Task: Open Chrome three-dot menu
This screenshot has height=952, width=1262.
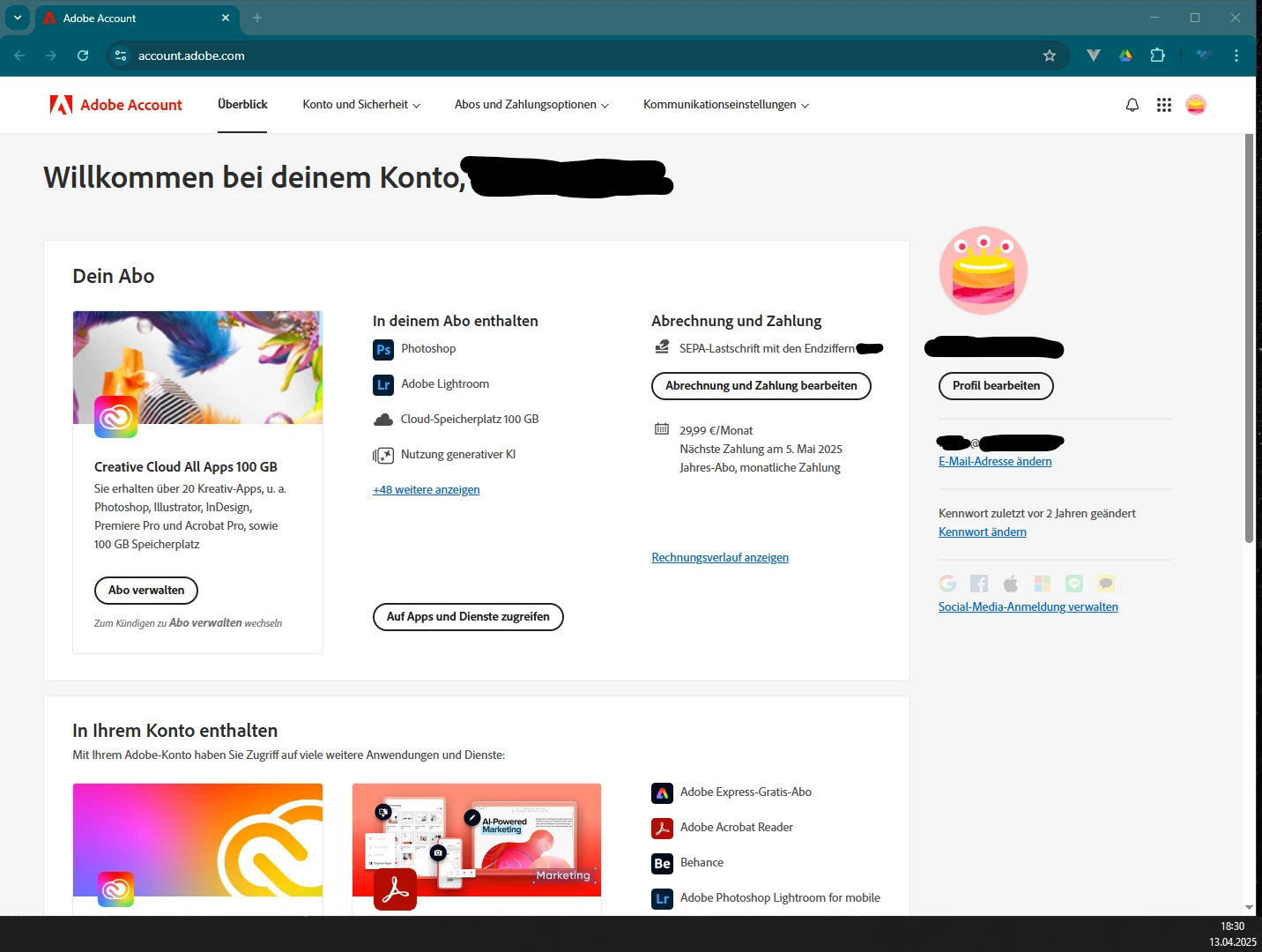Action: [x=1236, y=56]
